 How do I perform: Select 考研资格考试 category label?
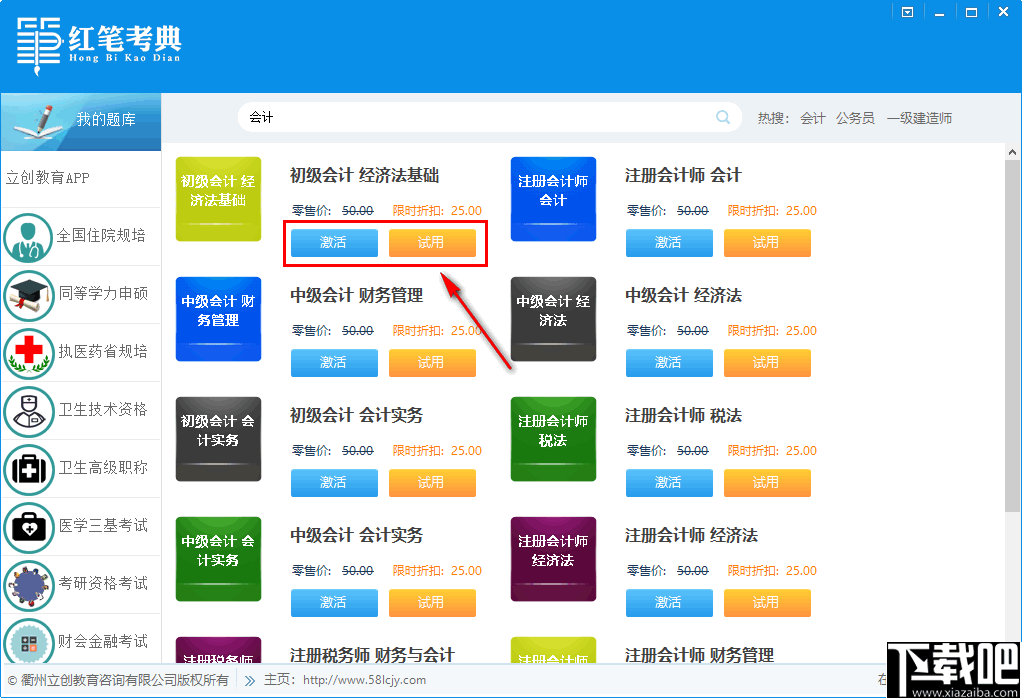click(103, 583)
